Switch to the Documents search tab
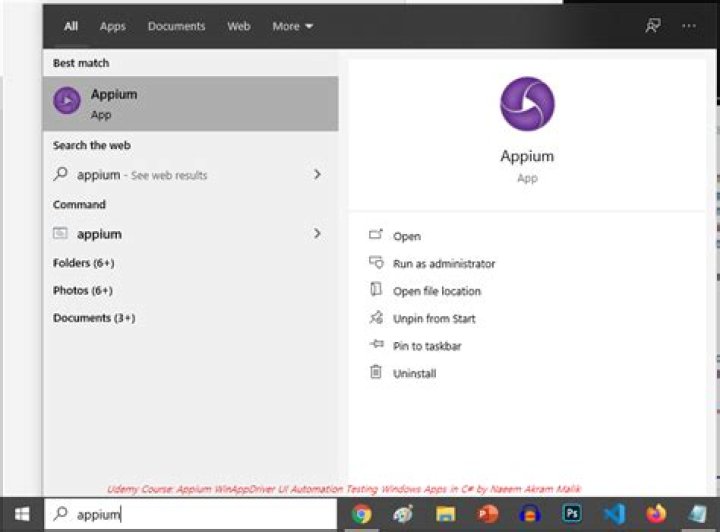The width and height of the screenshot is (720, 532). (x=176, y=26)
